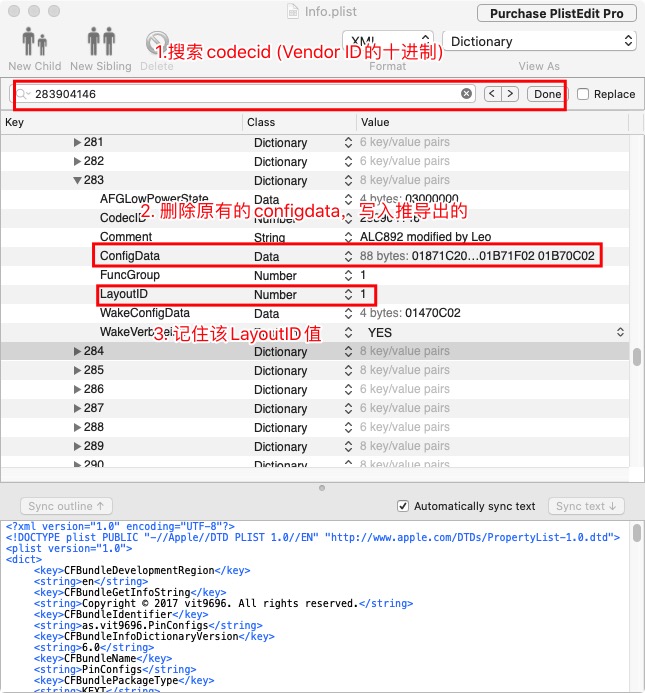Click the 'ALC892 modified by Leo' value
645x693 pixels.
pyautogui.click(x=425, y=237)
